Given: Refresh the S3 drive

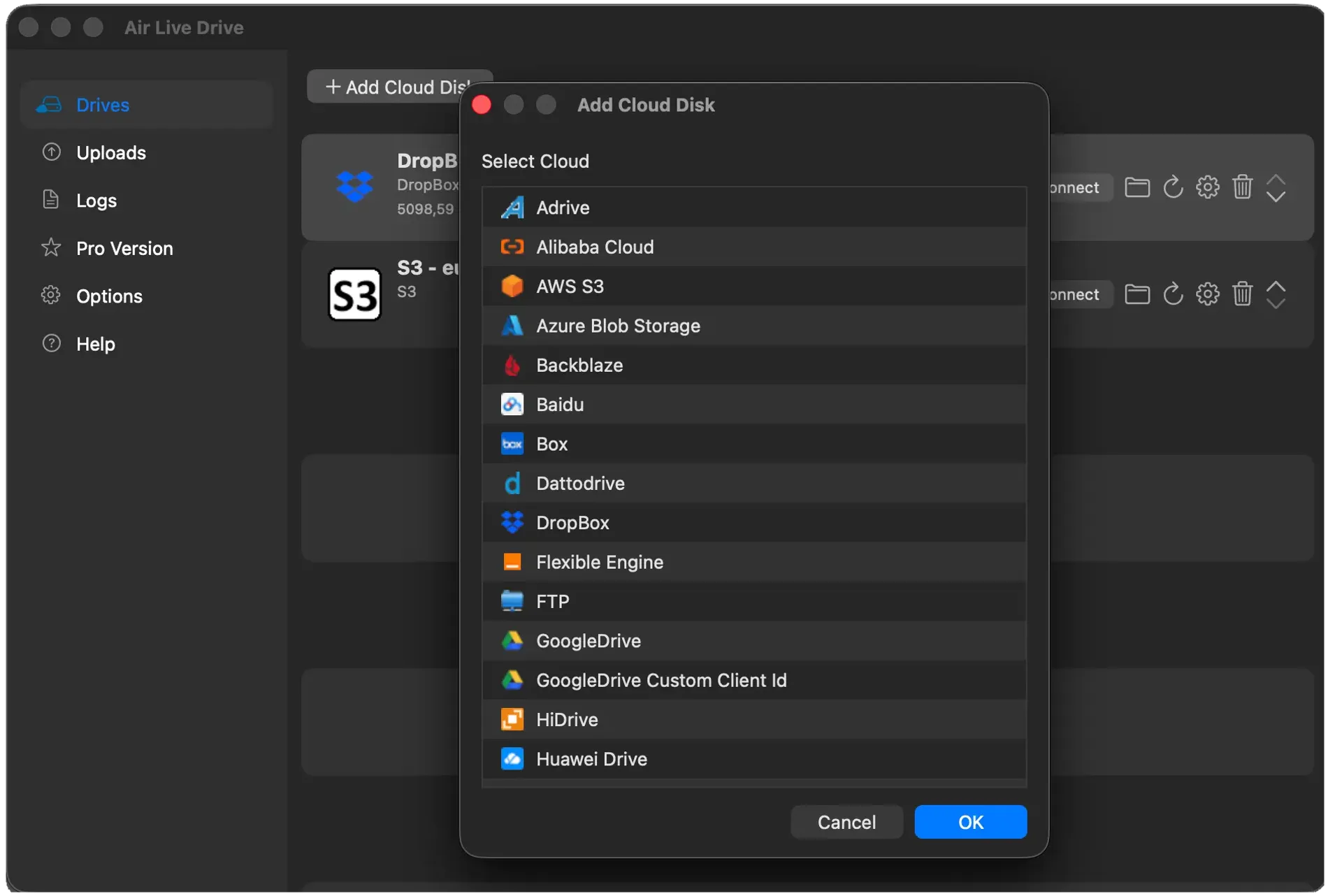Looking at the screenshot, I should click(1173, 294).
